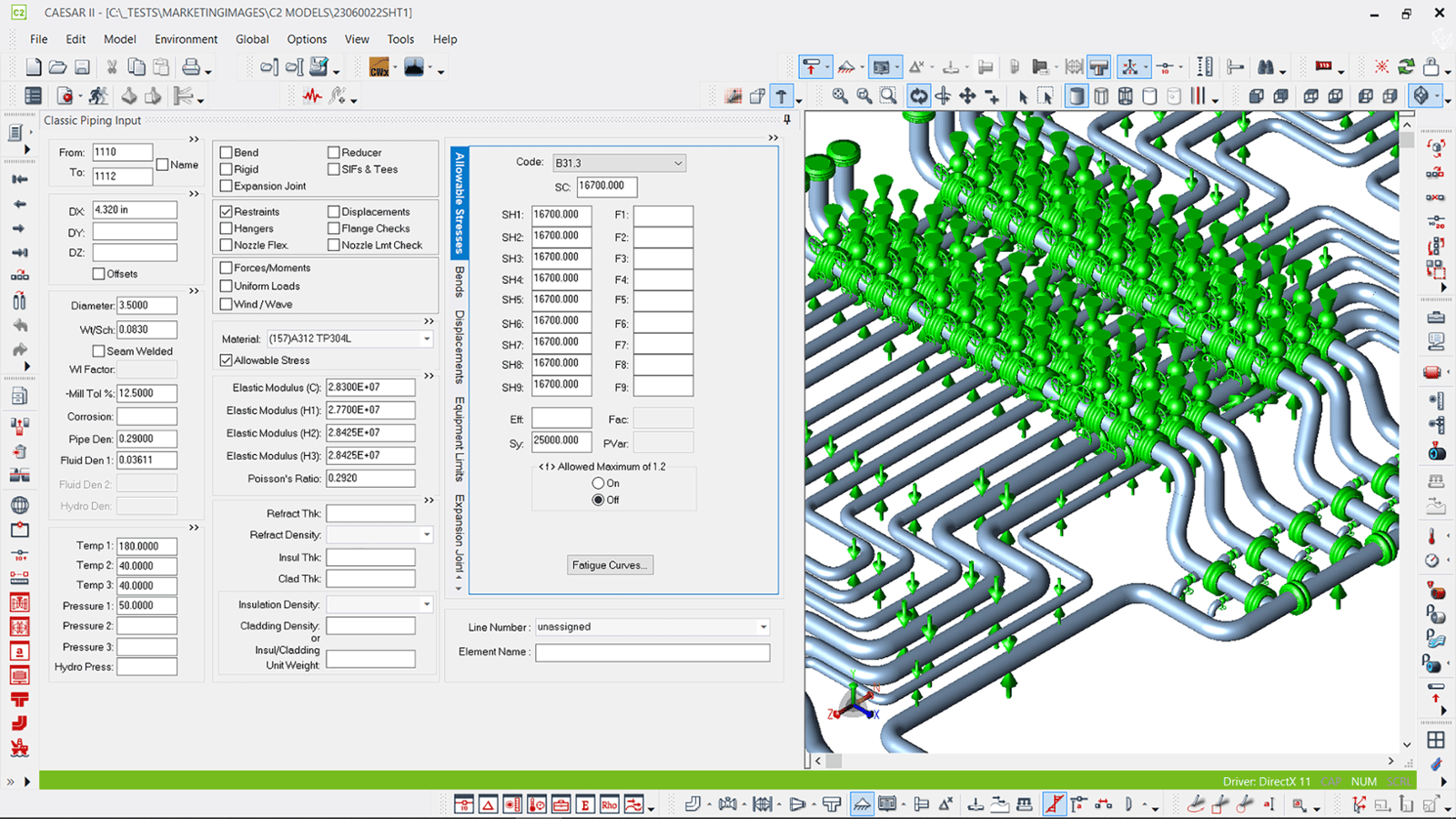This screenshot has width=1456, height=819.
Task: Click the Zoom In magnifier icon
Action: click(x=840, y=96)
